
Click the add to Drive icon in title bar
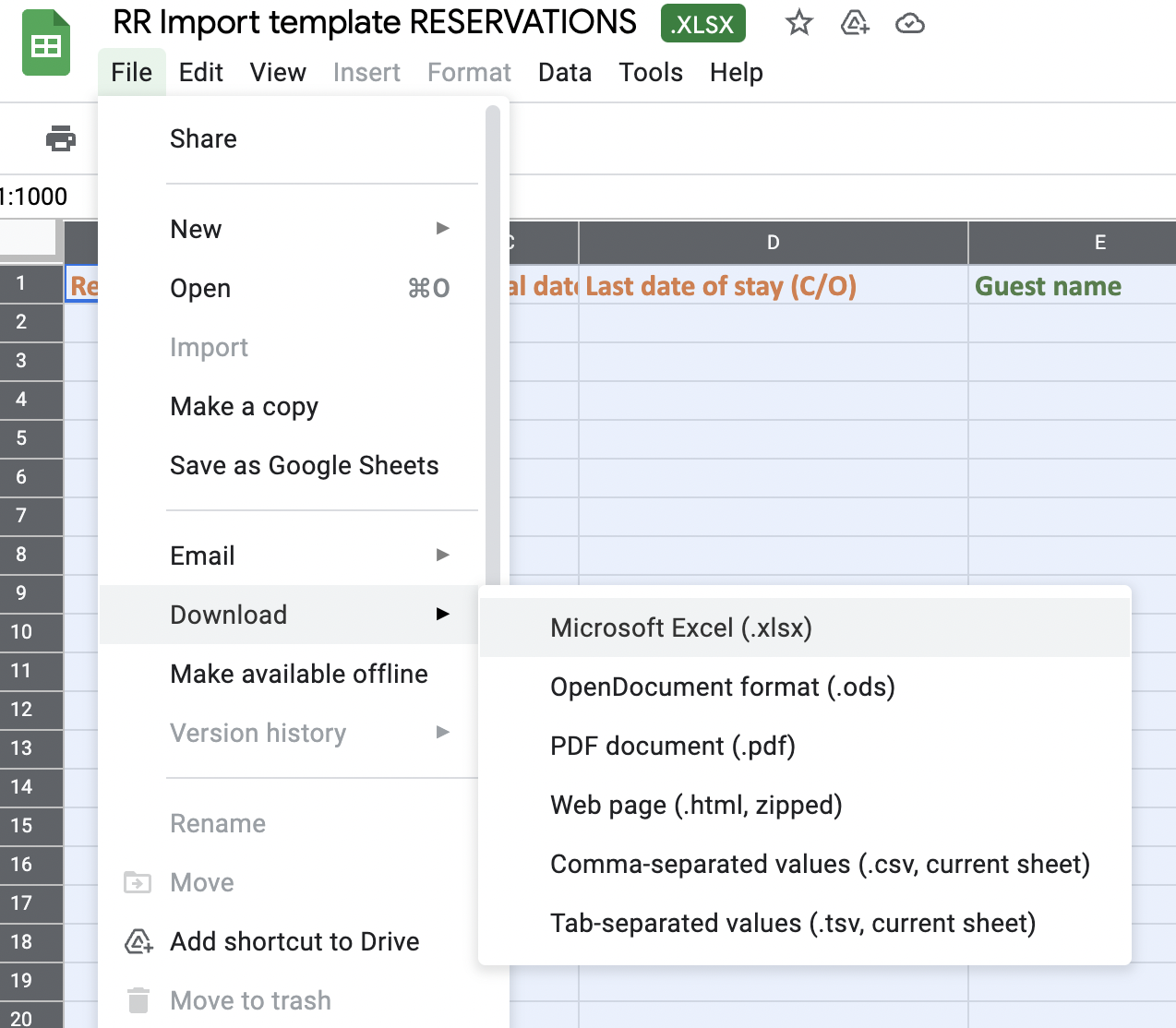click(x=855, y=23)
